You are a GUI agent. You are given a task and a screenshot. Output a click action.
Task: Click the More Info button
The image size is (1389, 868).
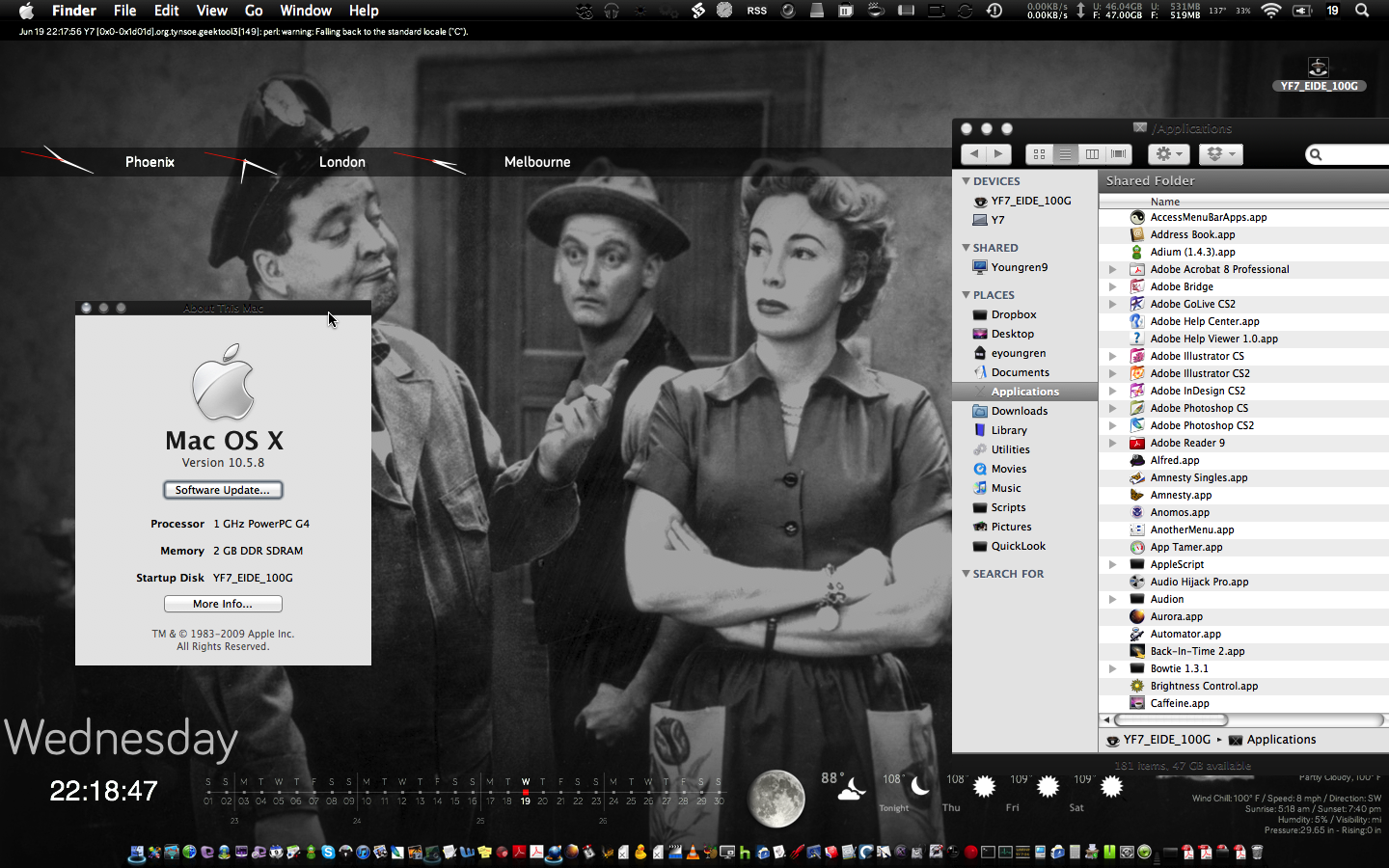coord(223,604)
